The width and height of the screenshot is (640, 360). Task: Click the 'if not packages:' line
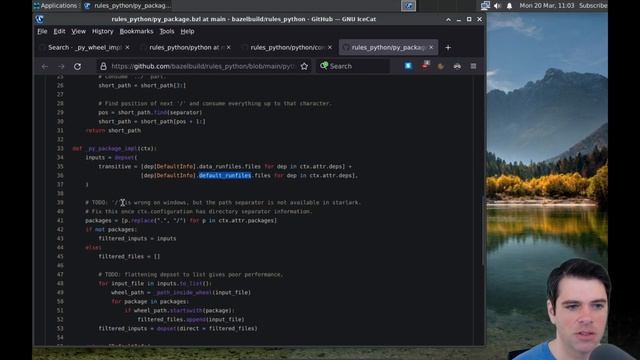pos(111,229)
